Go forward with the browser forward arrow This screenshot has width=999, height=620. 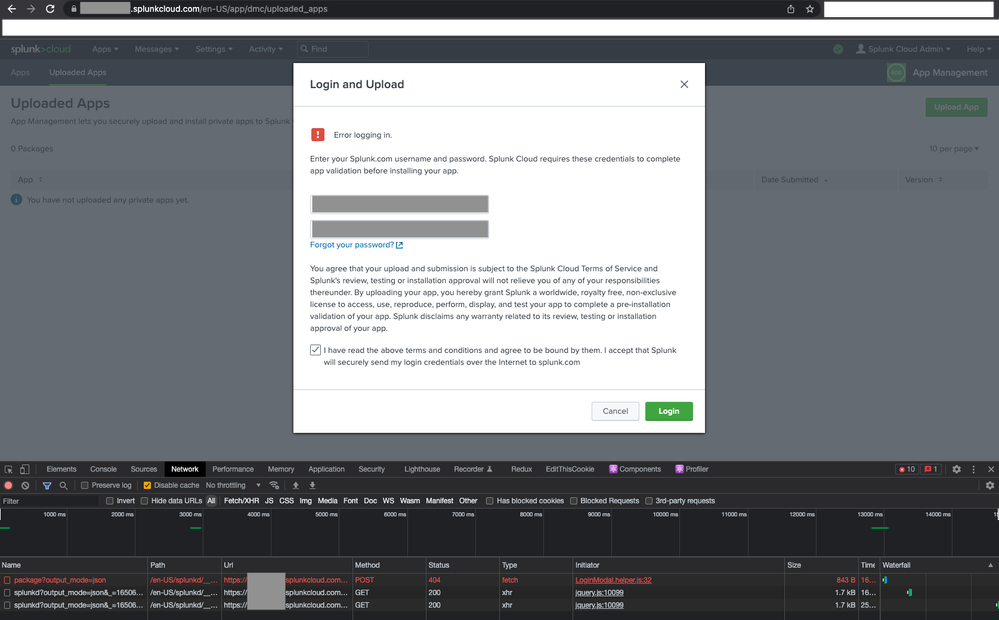[31, 9]
